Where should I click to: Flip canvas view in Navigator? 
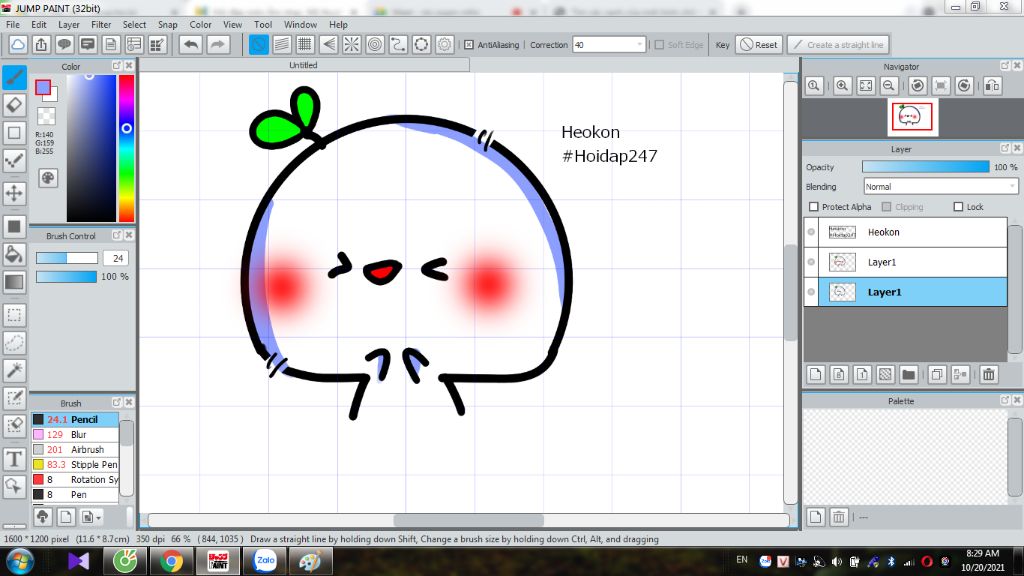click(992, 86)
